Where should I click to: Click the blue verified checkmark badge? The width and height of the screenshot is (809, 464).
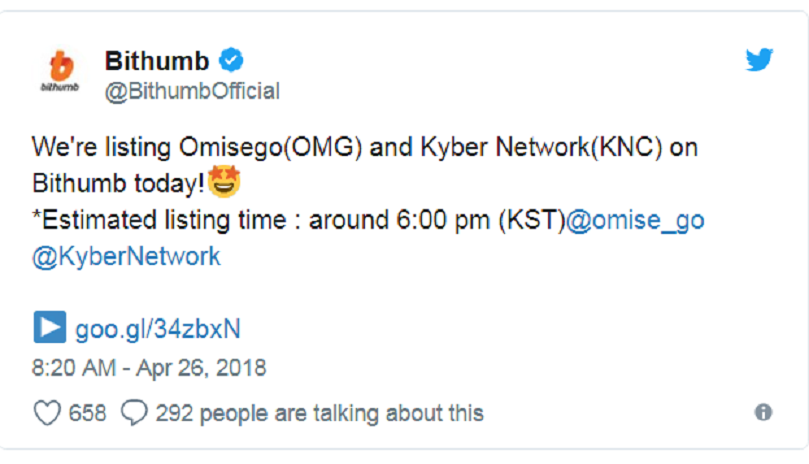(231, 60)
